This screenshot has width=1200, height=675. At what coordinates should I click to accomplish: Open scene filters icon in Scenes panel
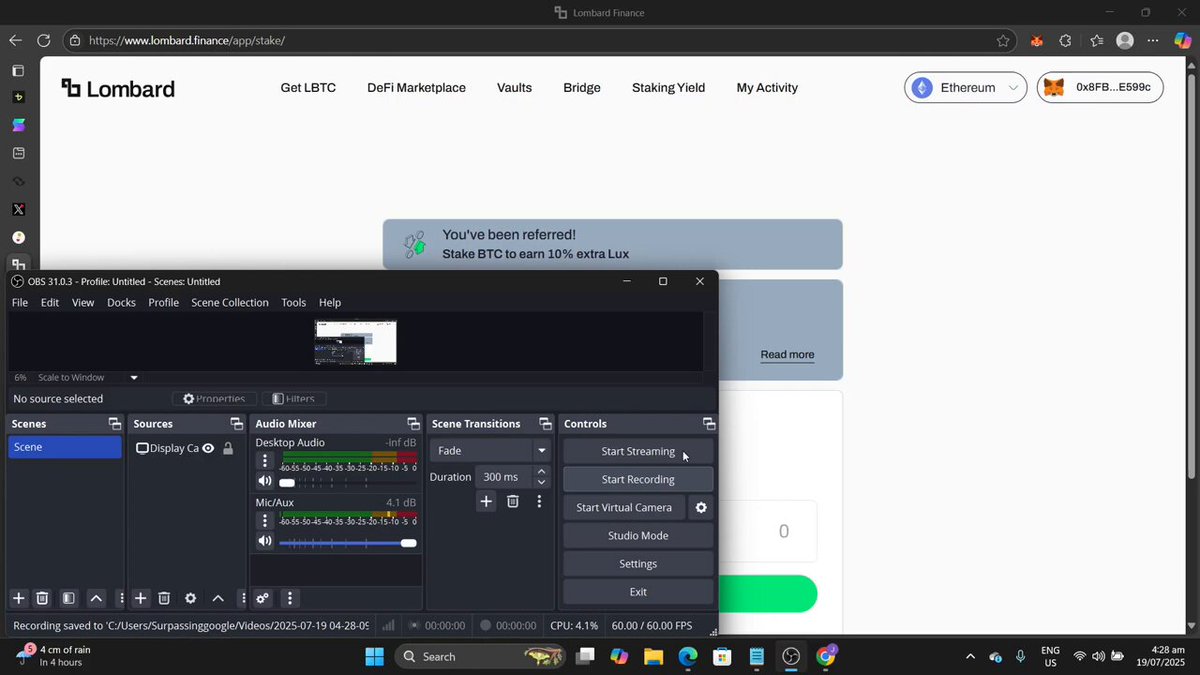coord(68,598)
